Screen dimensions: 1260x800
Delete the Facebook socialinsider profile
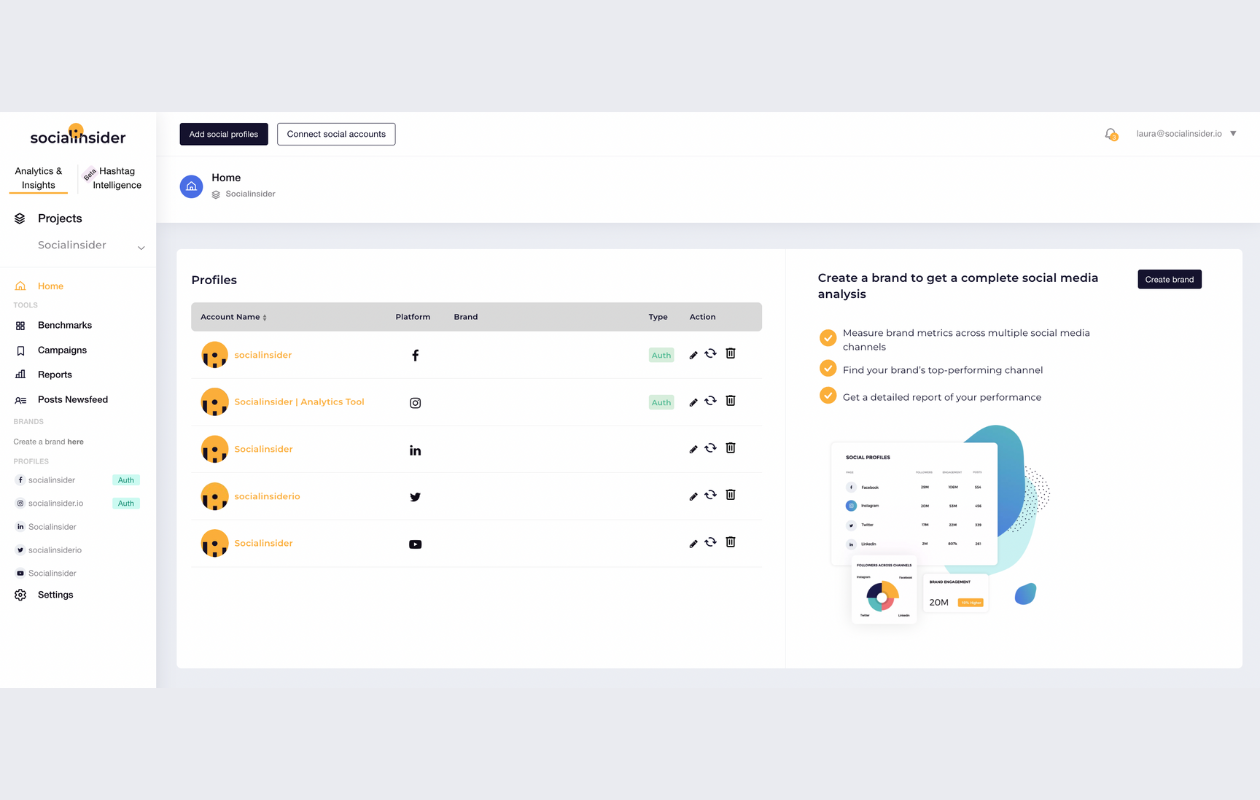[730, 353]
